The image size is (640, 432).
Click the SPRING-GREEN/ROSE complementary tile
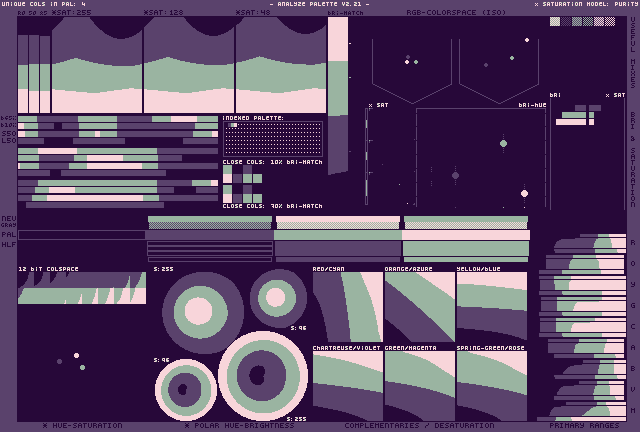[x=491, y=386]
